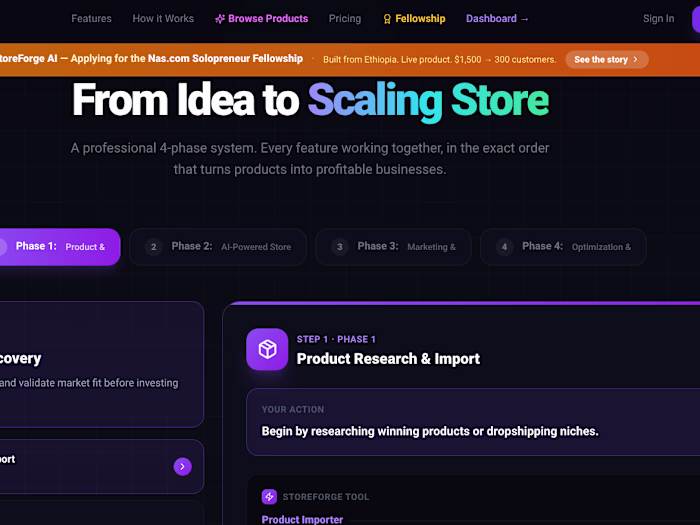This screenshot has height=525, width=700.
Task: Click the 'STEP 1 · PHASE 1' label
Action: pyautogui.click(x=336, y=339)
